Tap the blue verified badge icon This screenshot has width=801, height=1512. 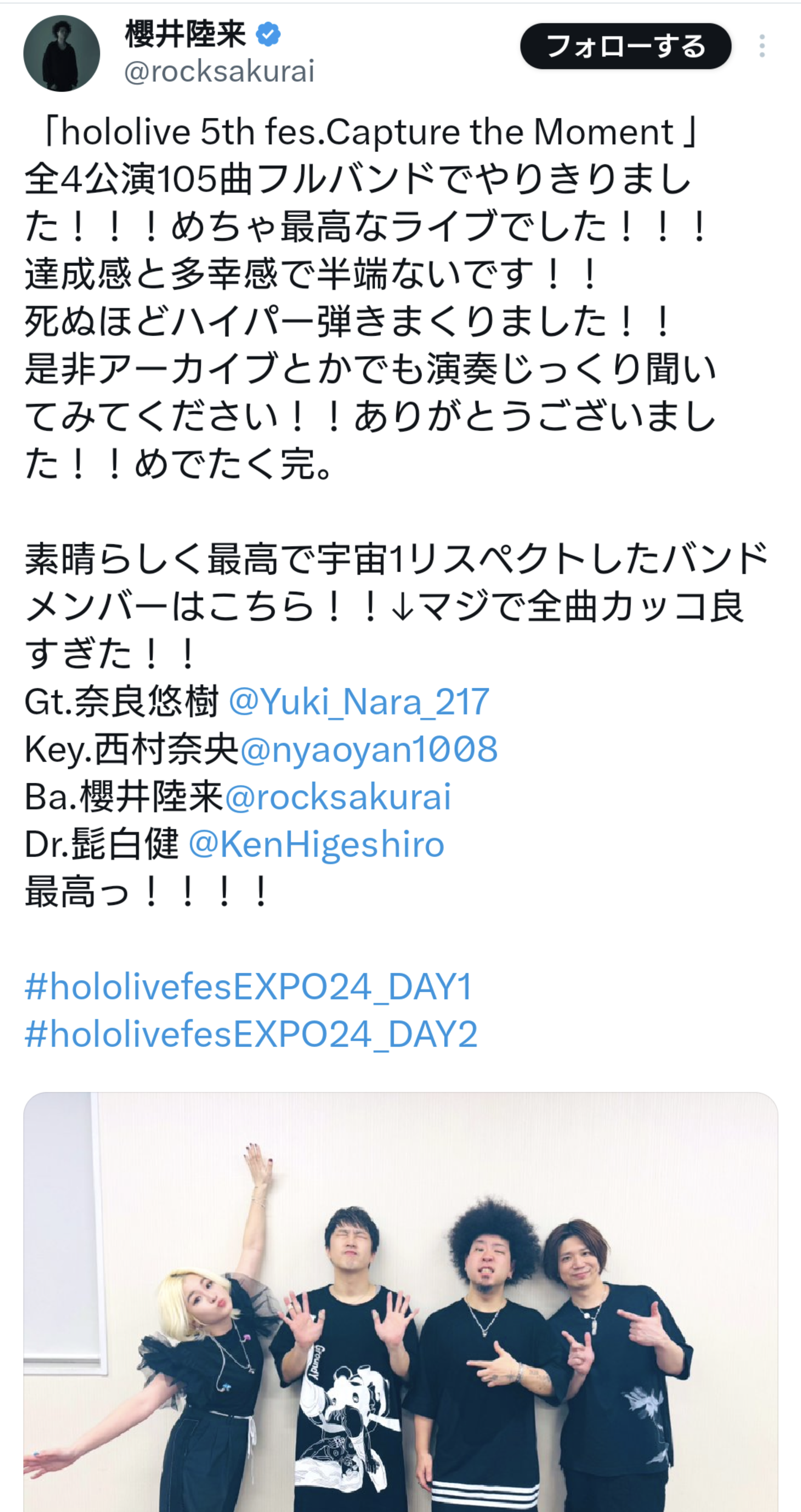point(268,35)
